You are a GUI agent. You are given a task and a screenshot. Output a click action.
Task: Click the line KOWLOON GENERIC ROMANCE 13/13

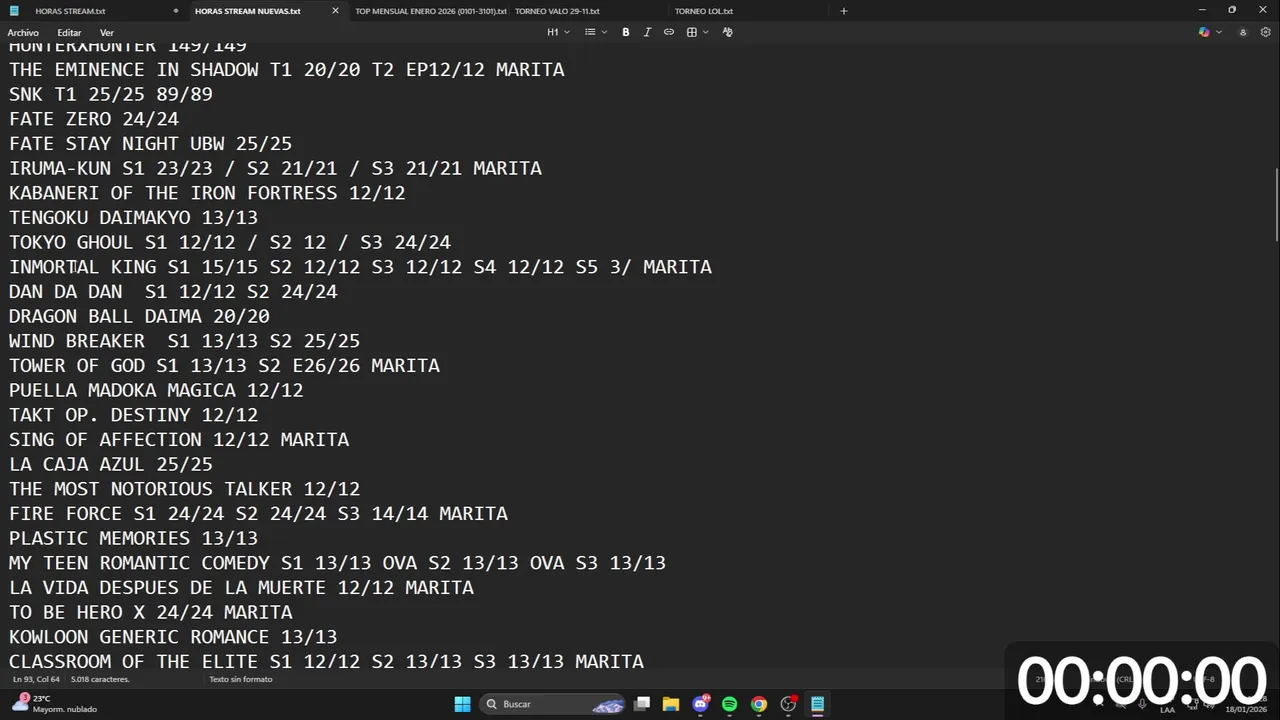click(173, 637)
